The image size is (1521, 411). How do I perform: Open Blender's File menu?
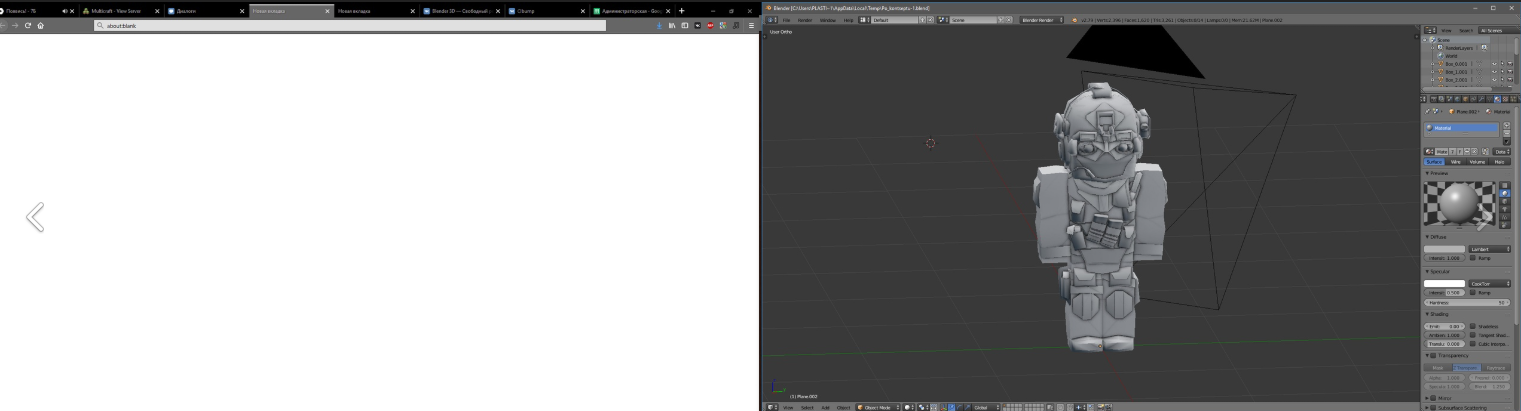786,20
